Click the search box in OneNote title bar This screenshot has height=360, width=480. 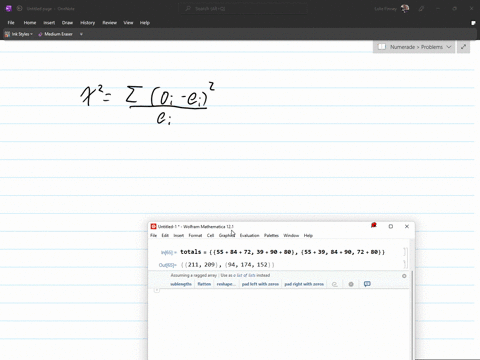click(x=243, y=9)
